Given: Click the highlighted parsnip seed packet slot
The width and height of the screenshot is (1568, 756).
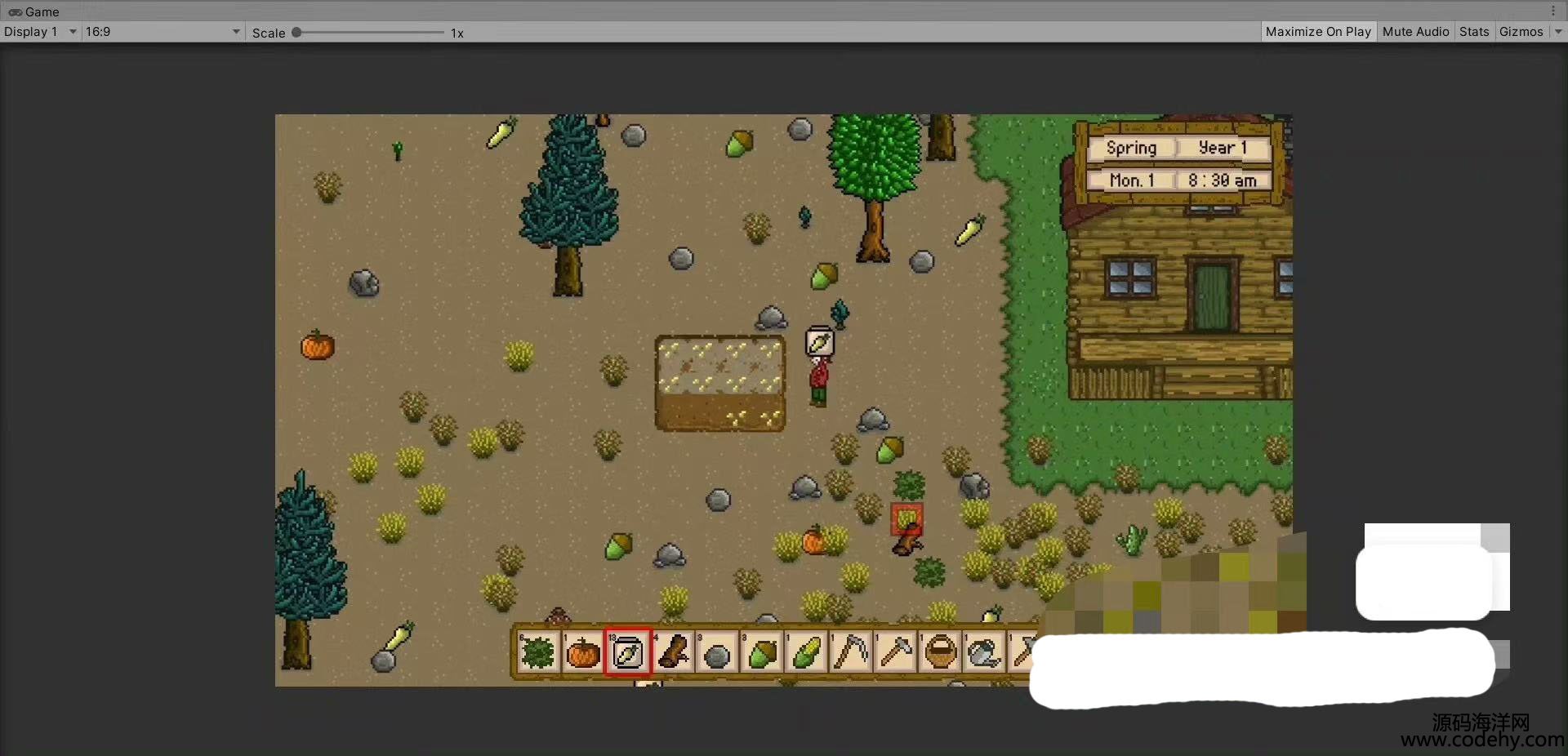Looking at the screenshot, I should click(x=627, y=651).
